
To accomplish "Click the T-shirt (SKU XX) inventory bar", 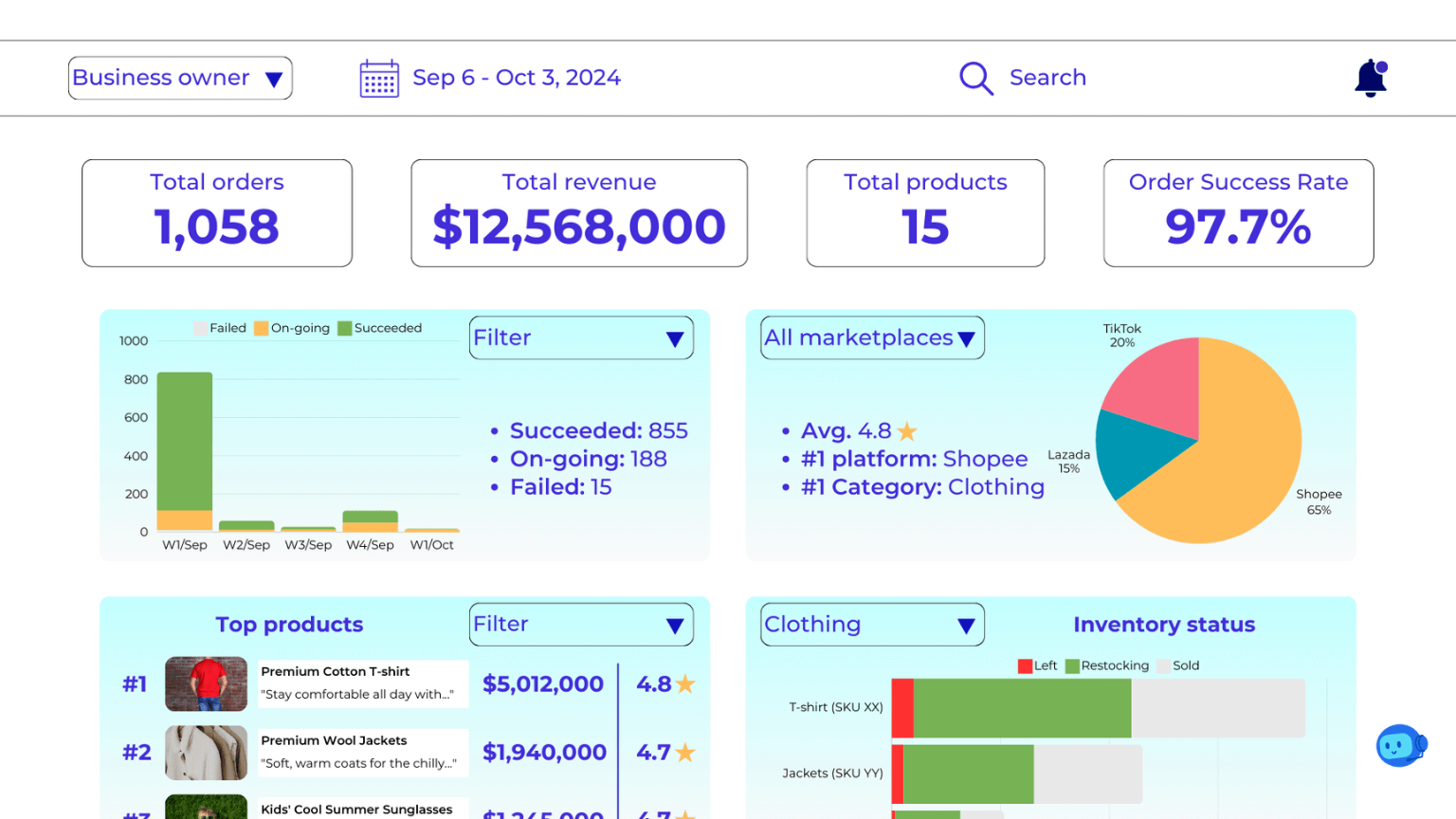I will tap(1098, 708).
